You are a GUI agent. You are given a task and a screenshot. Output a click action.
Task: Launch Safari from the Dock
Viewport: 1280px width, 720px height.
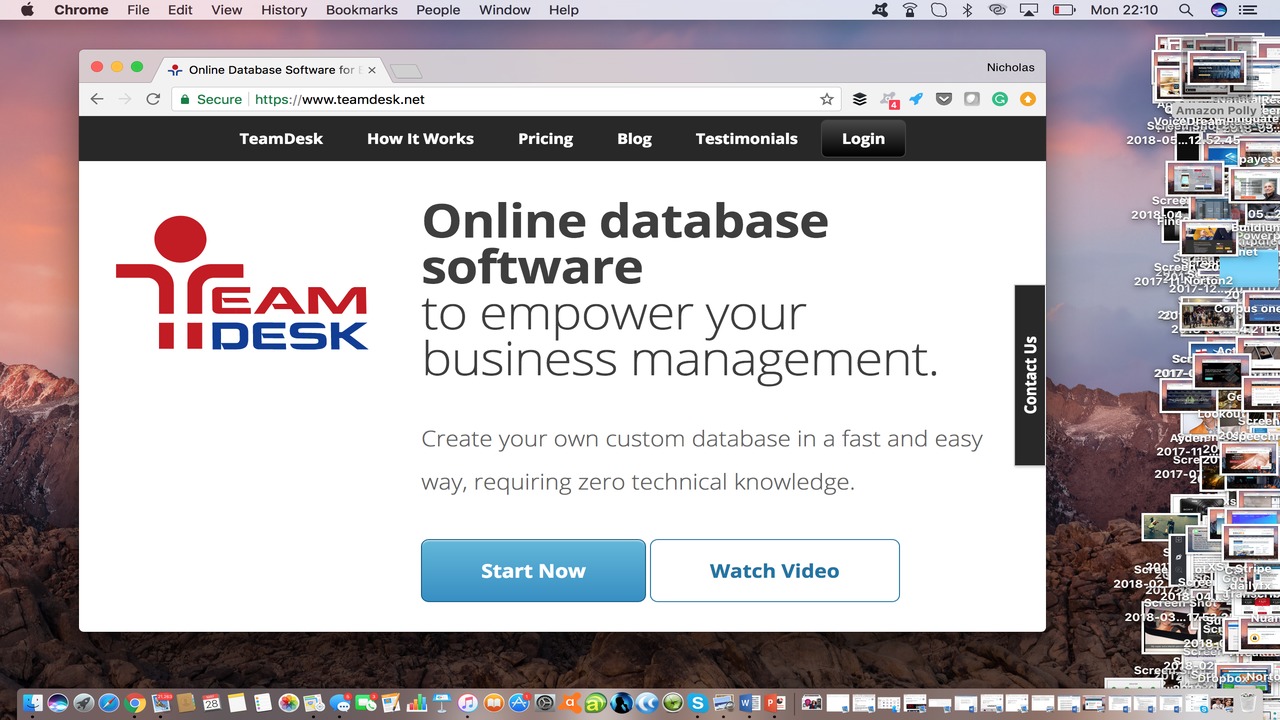[108, 703]
